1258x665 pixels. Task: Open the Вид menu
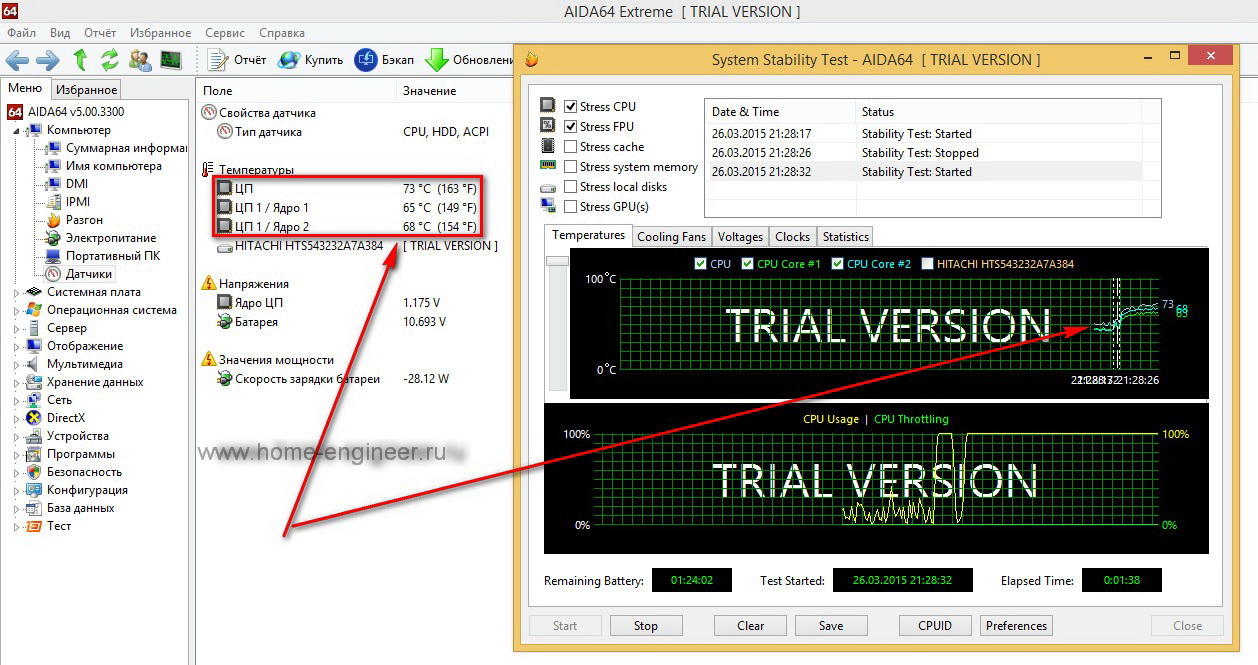coord(60,33)
